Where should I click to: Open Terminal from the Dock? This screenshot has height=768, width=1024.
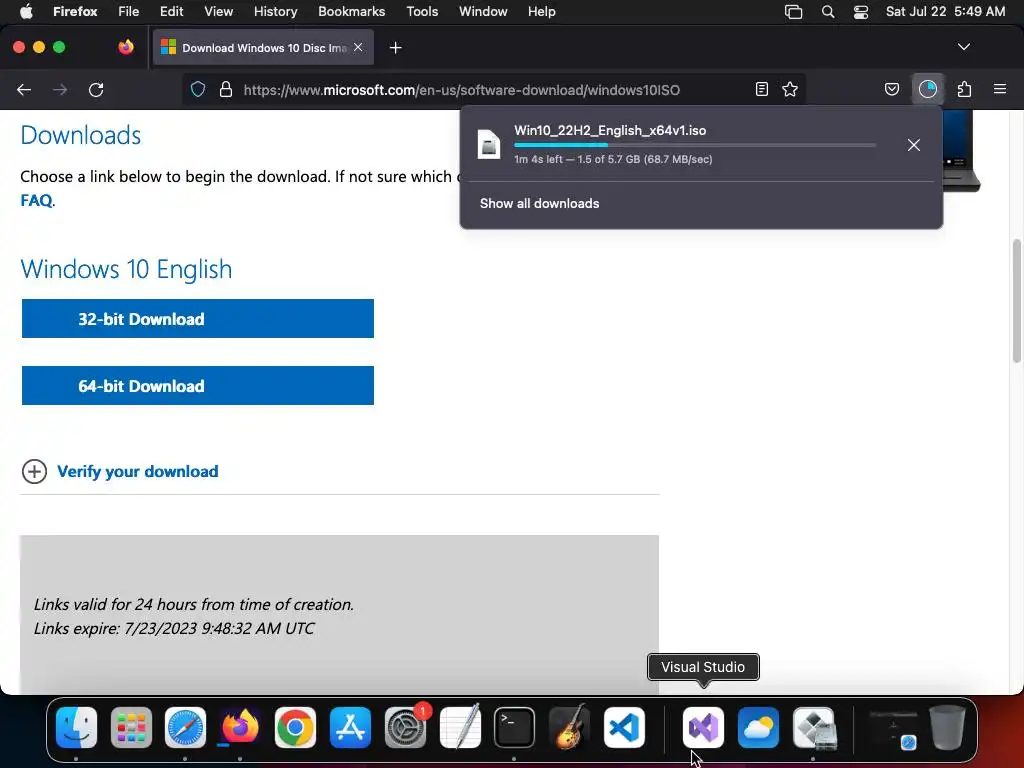pos(515,727)
